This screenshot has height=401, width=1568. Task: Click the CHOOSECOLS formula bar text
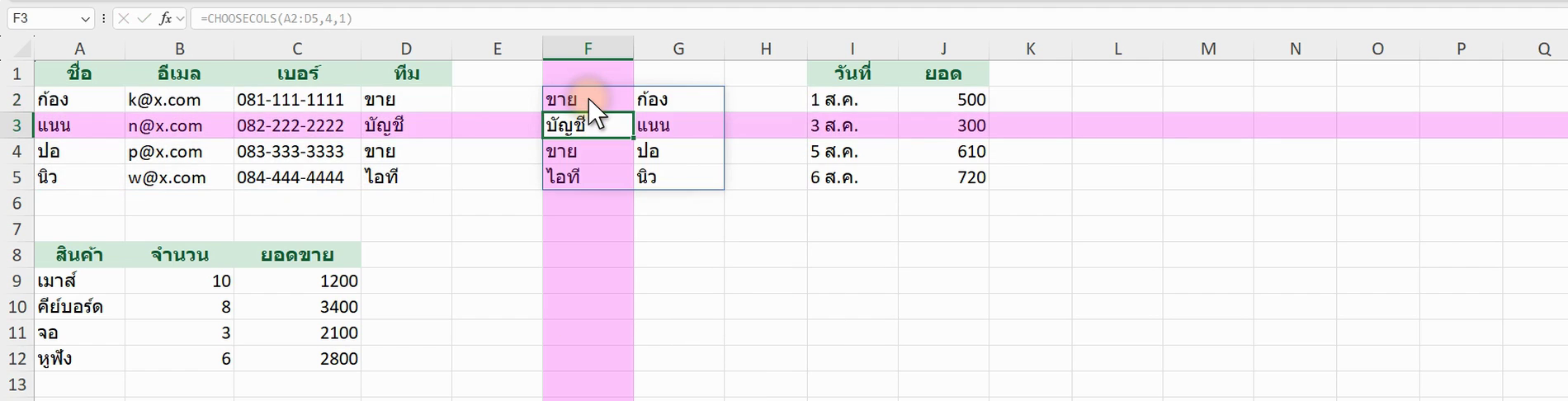click(276, 18)
